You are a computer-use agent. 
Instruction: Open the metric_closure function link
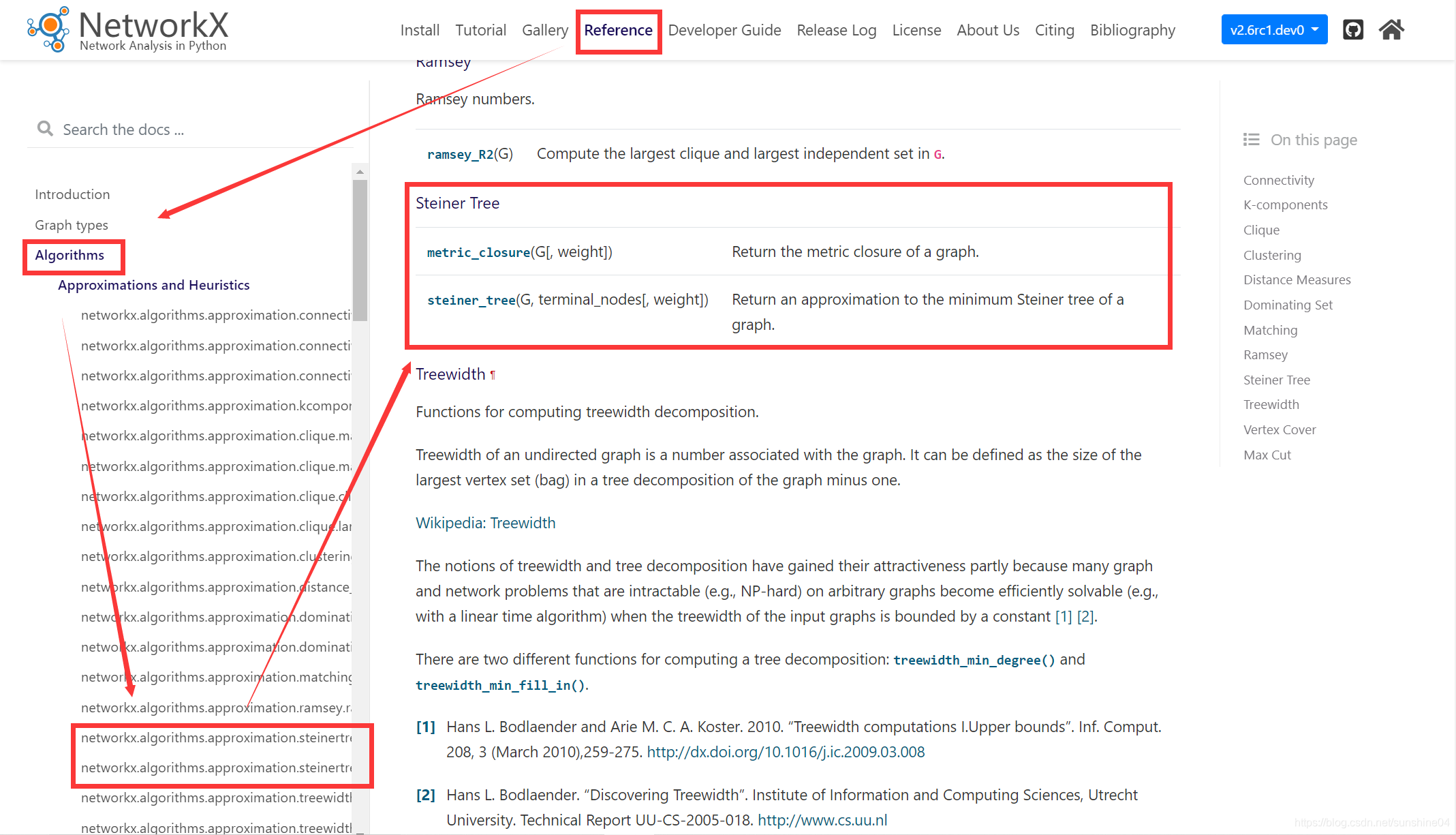point(478,252)
